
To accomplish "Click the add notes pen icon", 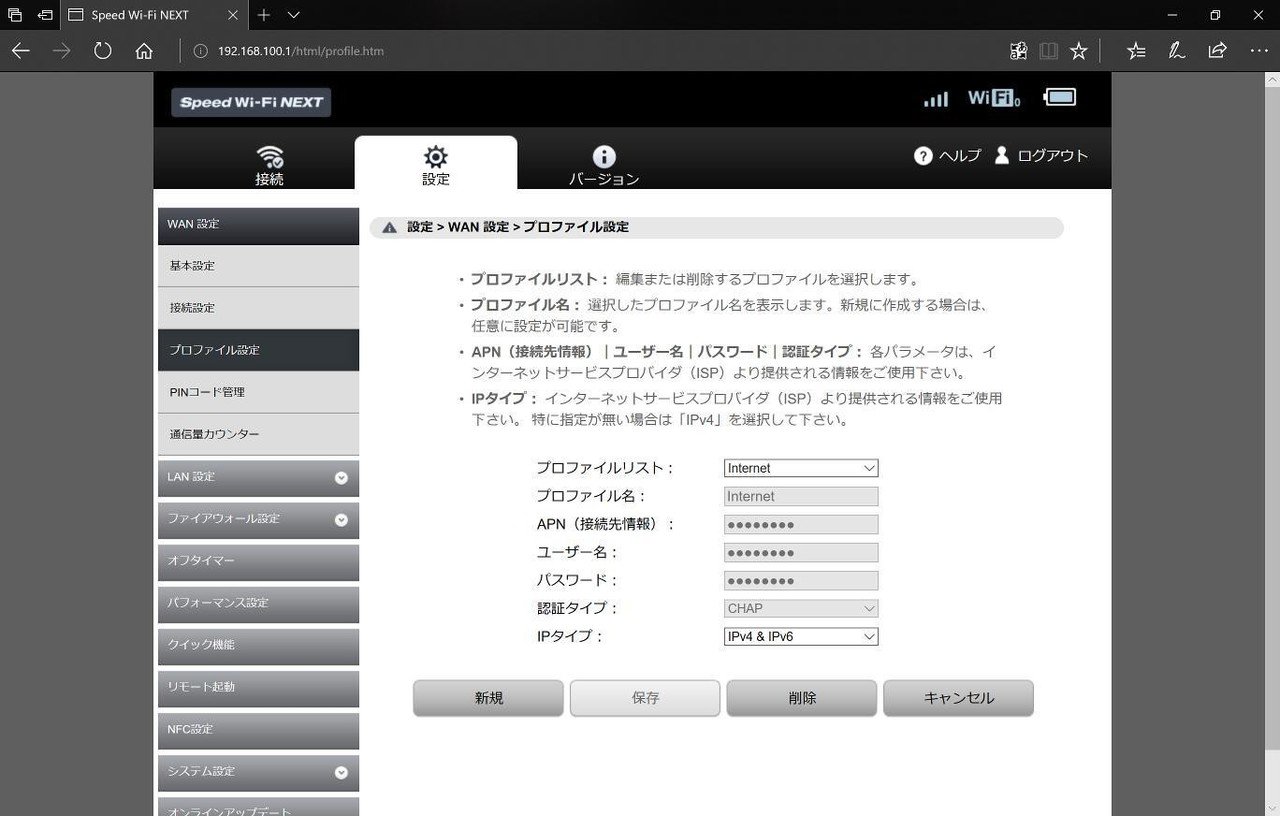I will coord(1177,51).
